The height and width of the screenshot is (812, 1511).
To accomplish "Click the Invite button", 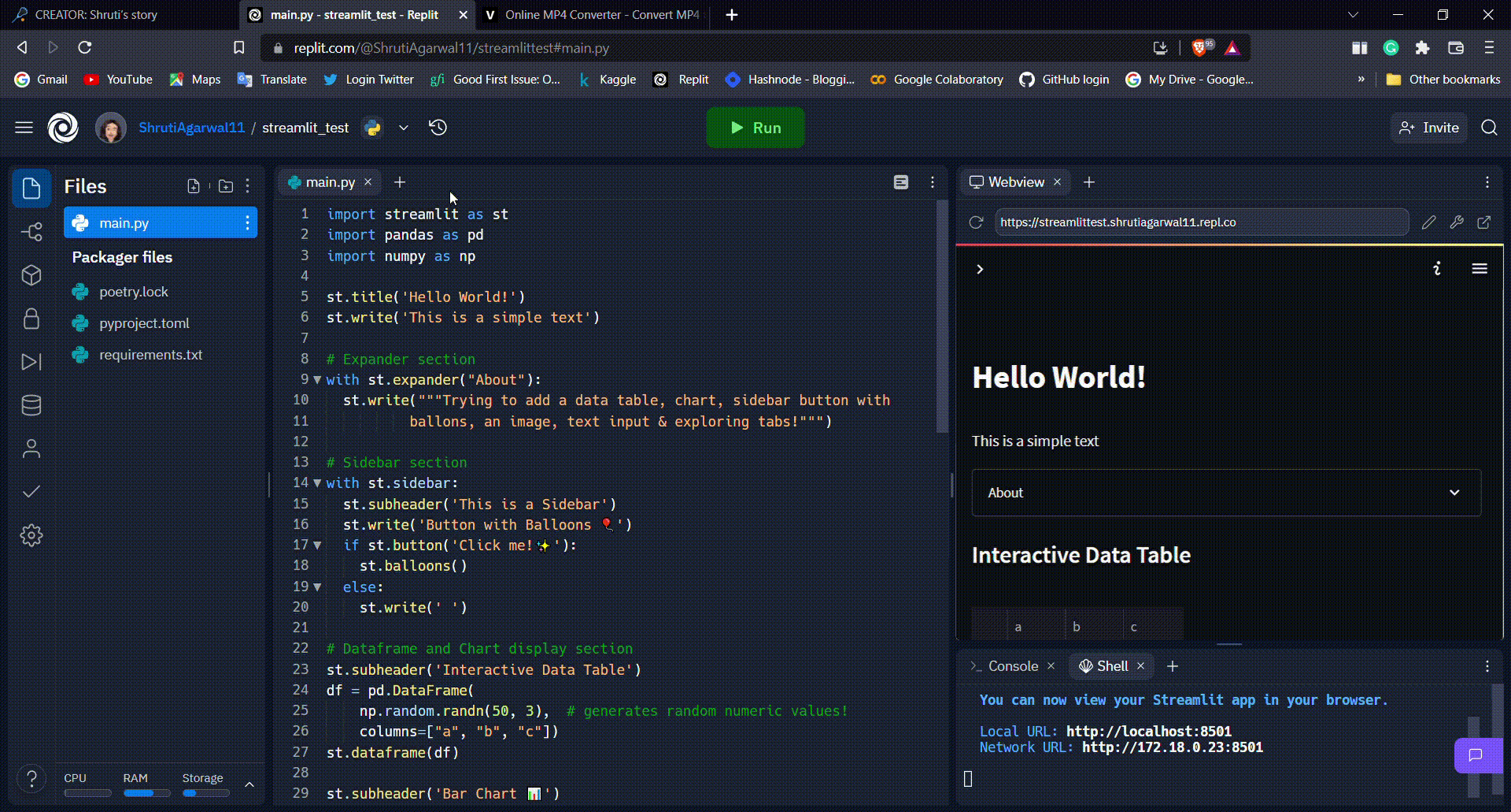I will click(x=1429, y=127).
